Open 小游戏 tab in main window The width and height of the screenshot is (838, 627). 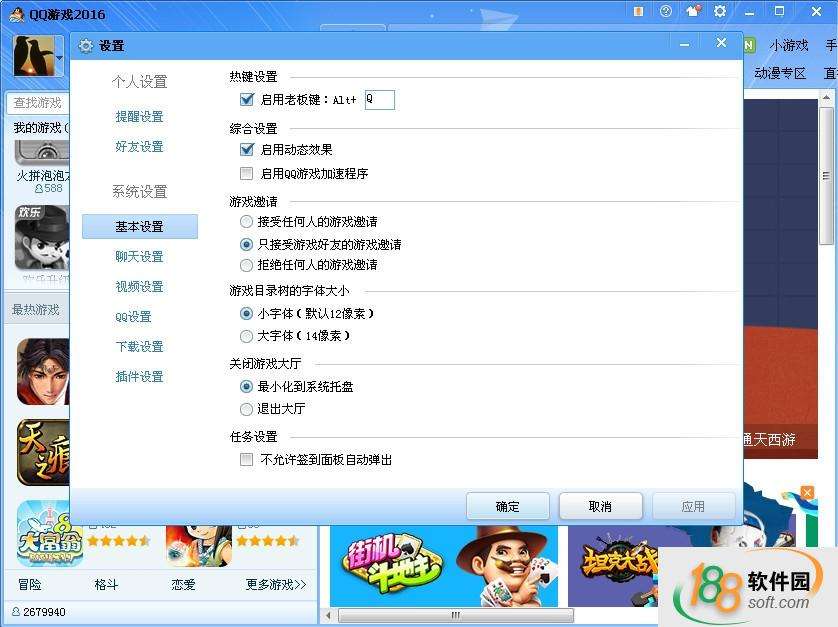788,45
